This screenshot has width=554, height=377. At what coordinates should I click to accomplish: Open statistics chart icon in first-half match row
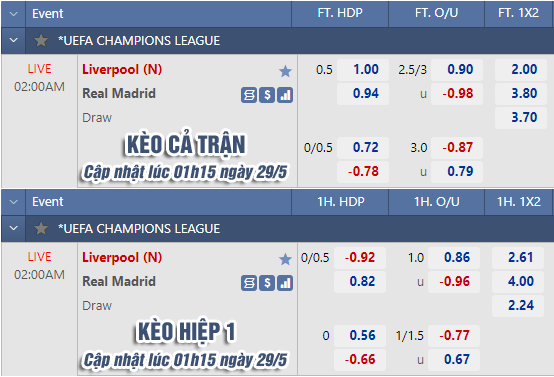pyautogui.click(x=285, y=283)
